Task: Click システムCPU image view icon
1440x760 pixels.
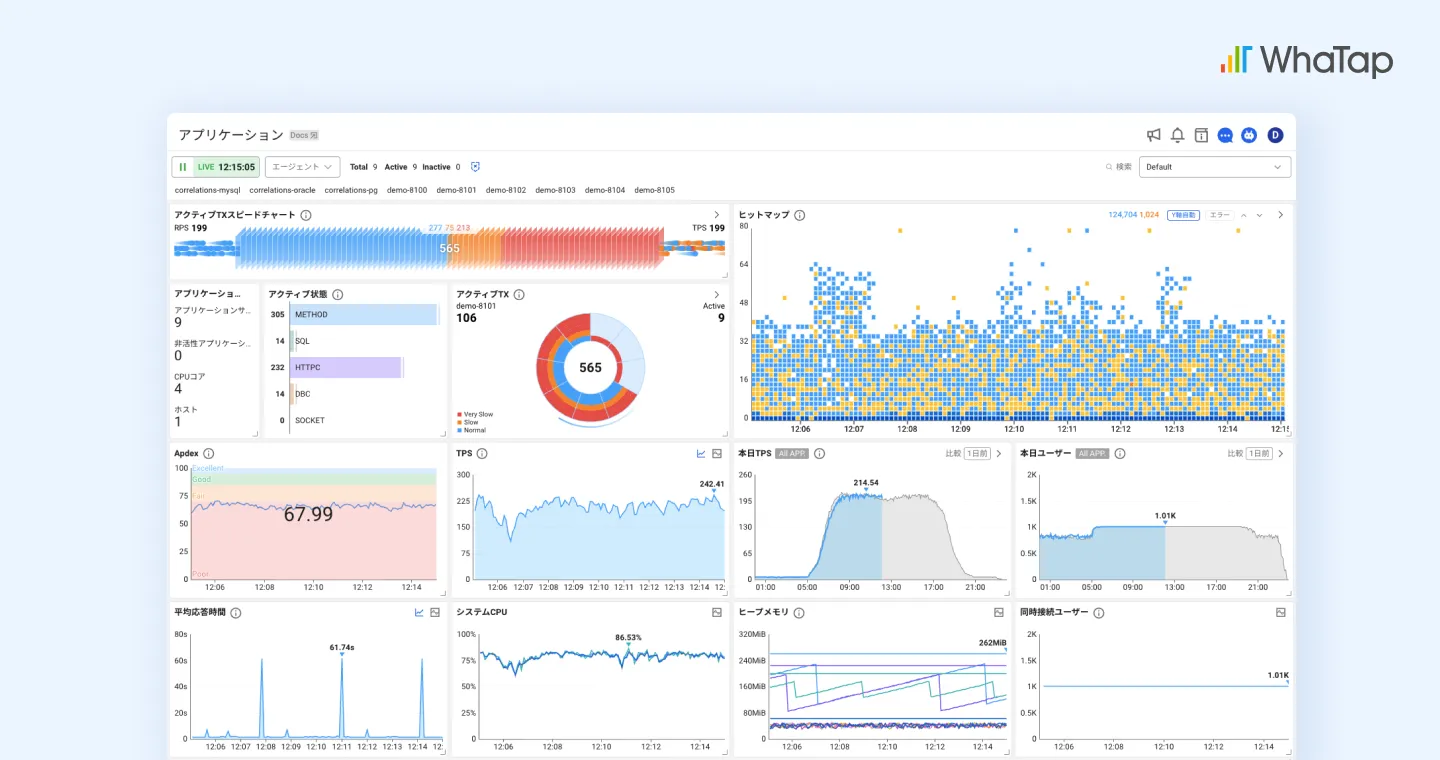Action: point(717,613)
